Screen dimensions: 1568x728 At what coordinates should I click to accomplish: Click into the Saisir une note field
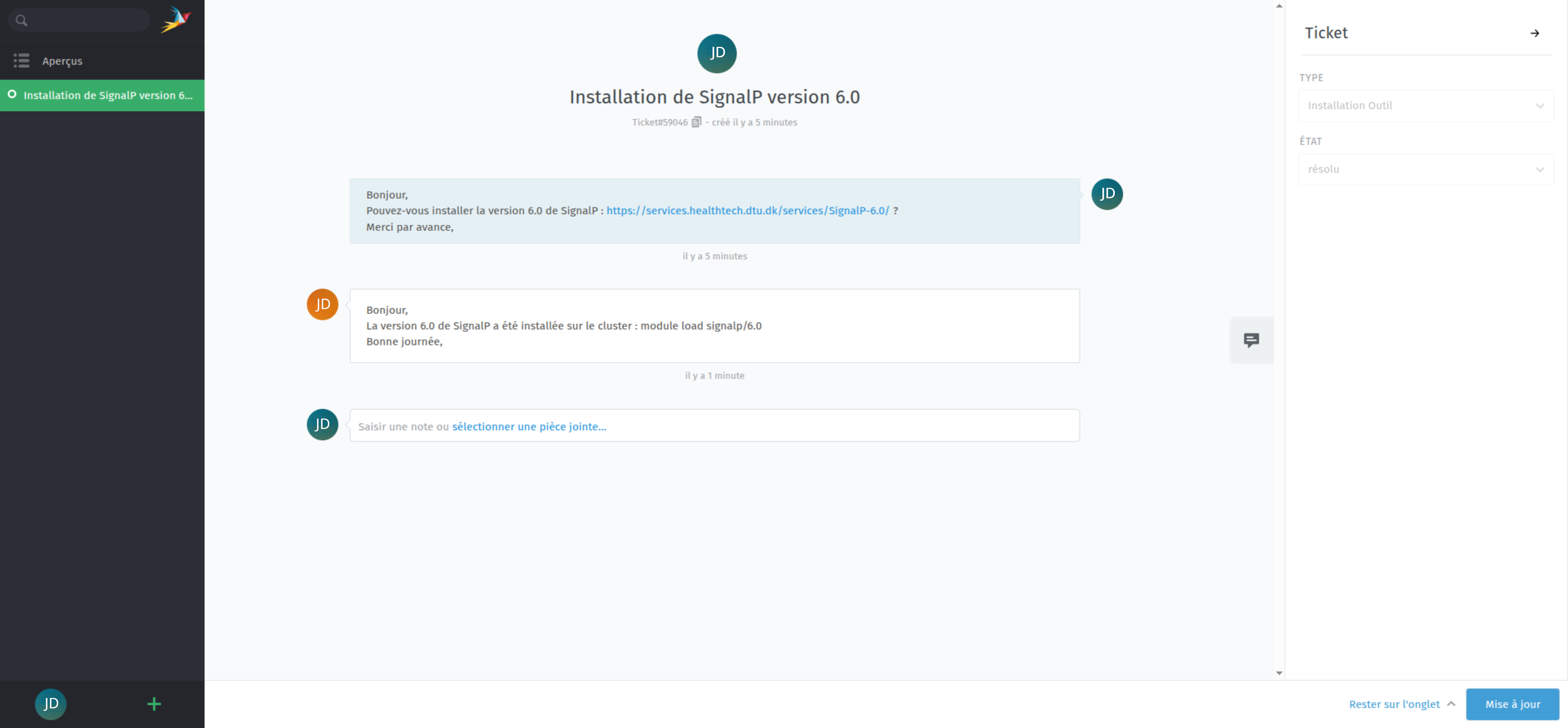715,425
